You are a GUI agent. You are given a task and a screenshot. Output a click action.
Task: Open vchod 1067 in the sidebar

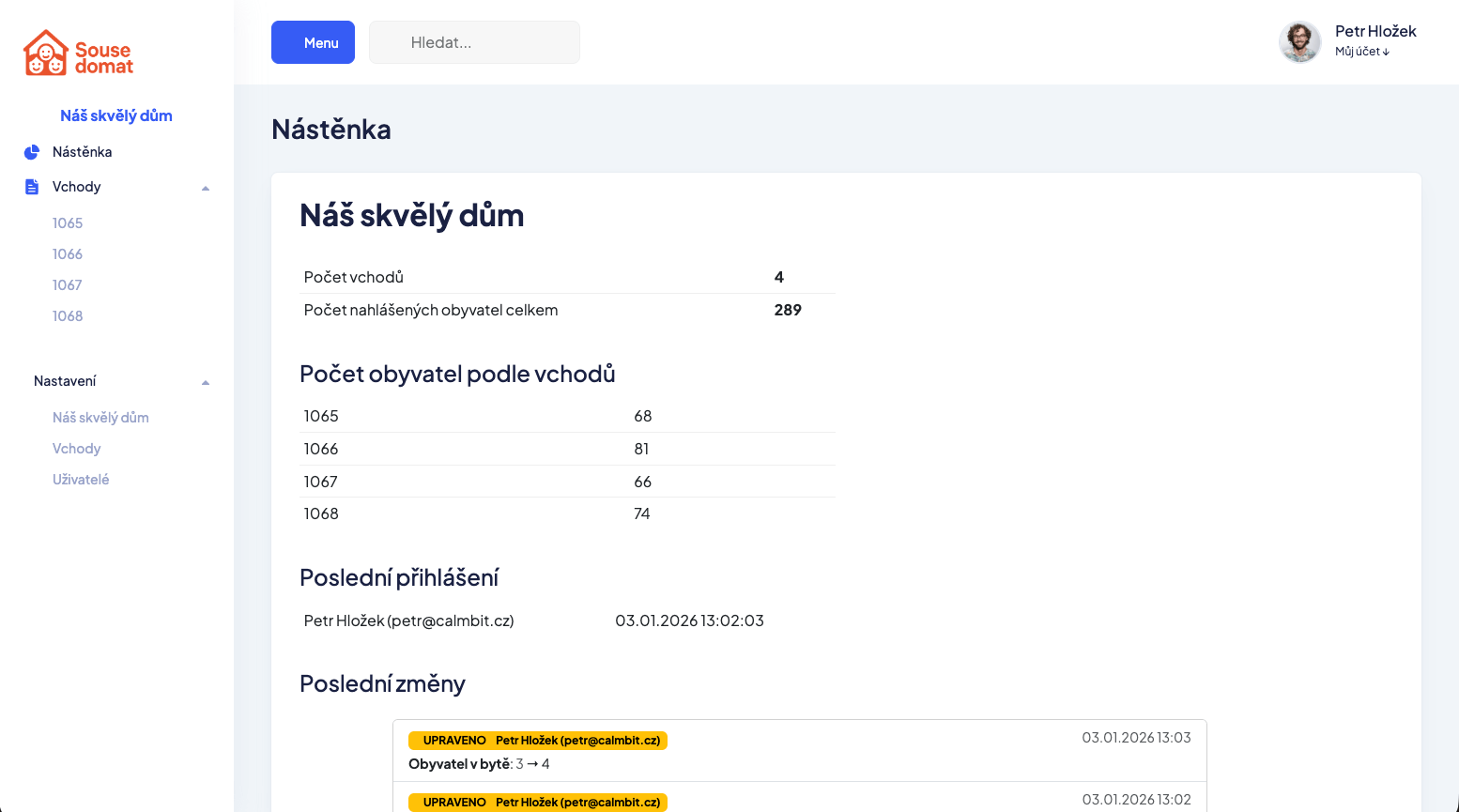[68, 284]
